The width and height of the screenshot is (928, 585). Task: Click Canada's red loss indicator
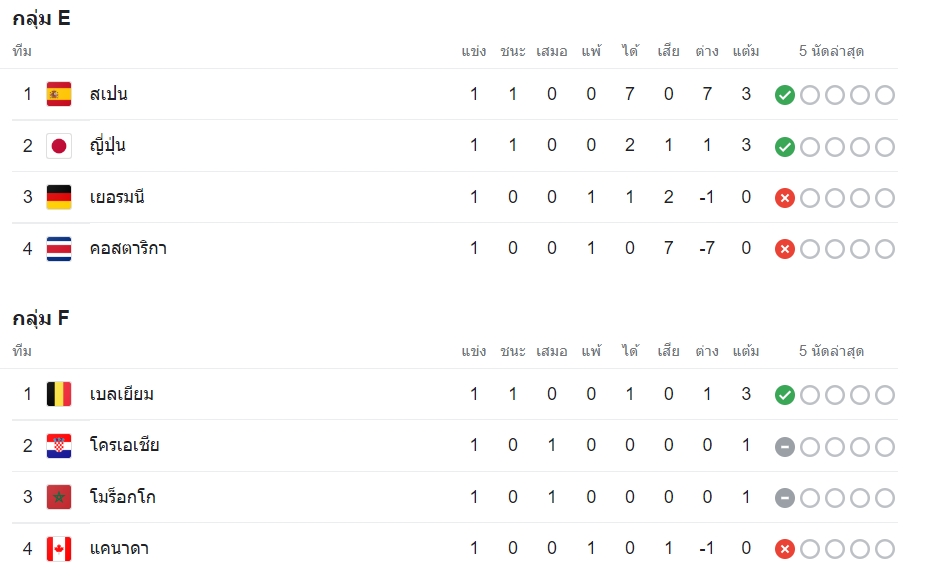click(x=785, y=549)
